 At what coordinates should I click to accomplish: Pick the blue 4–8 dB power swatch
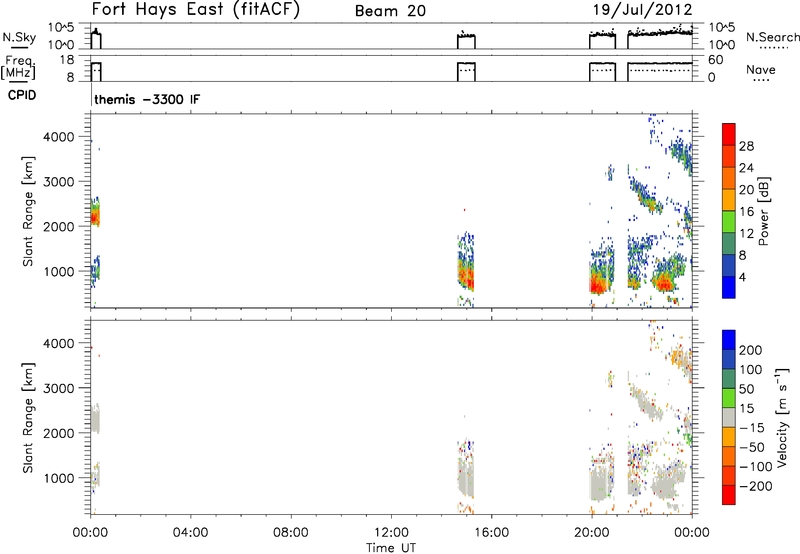tap(729, 265)
